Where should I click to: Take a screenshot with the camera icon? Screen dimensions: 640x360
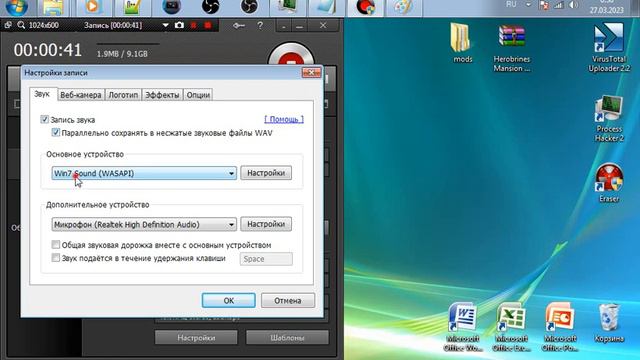[x=179, y=25]
